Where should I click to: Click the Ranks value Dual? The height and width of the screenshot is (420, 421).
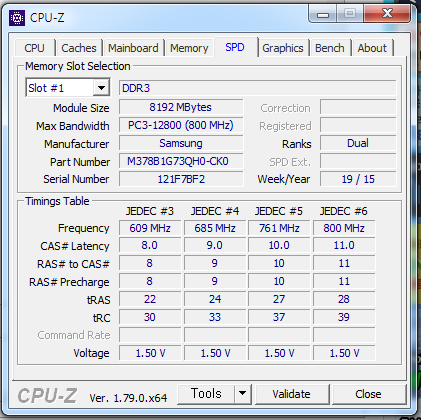(358, 143)
